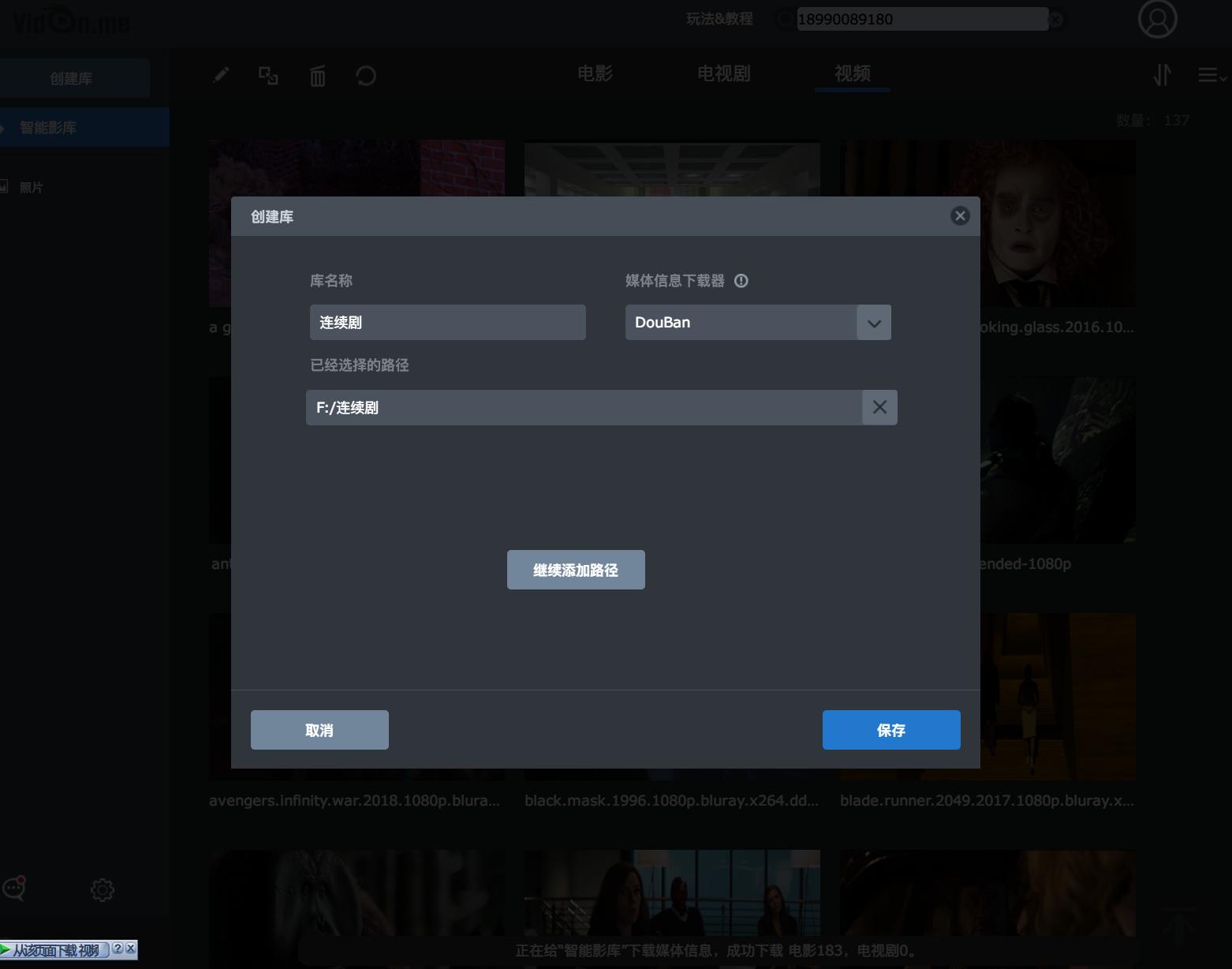Select 智能影库 in the sidebar
The height and width of the screenshot is (969, 1232).
click(84, 127)
